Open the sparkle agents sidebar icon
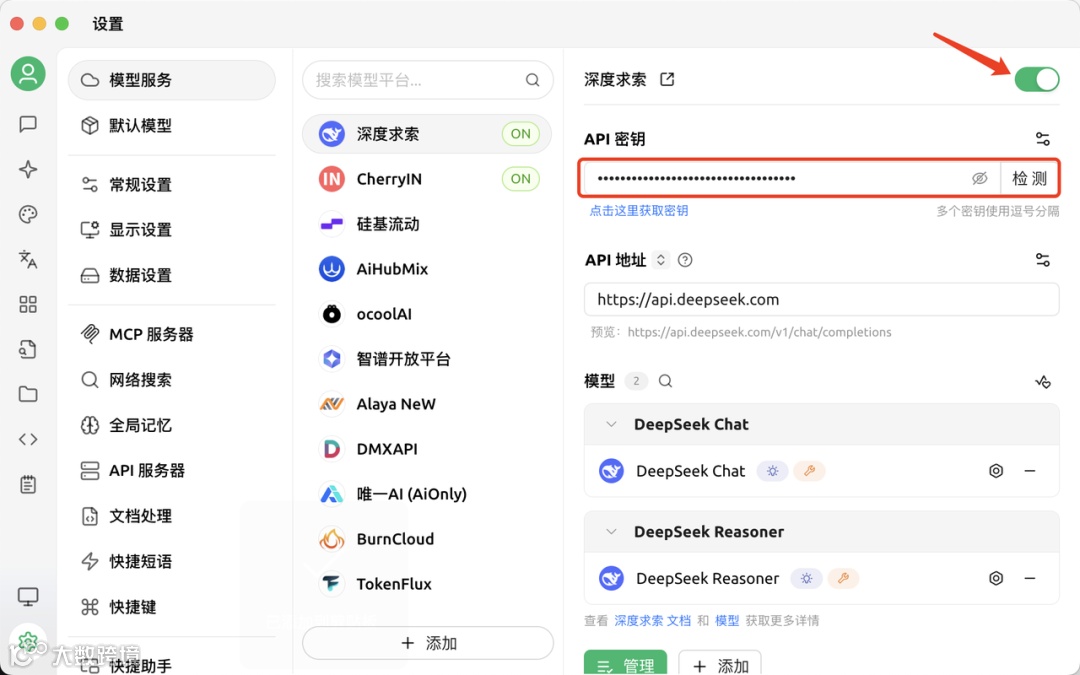 28,169
